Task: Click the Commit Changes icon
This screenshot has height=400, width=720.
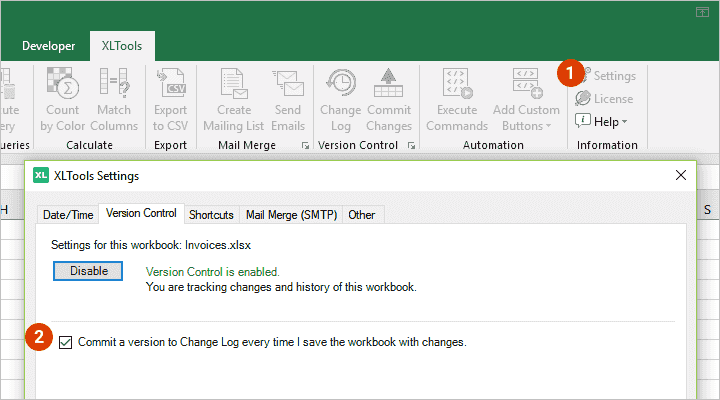Action: pos(388,83)
